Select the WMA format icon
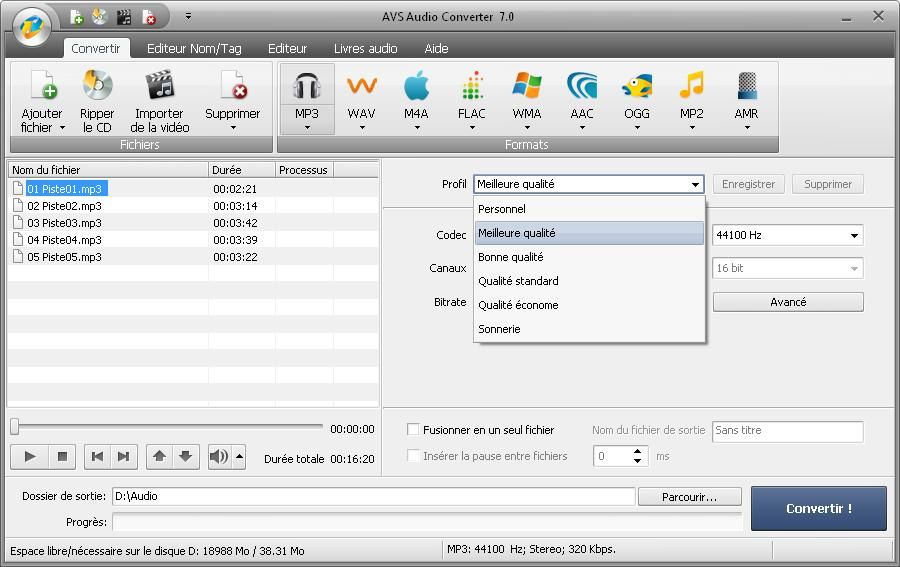Screen dimensions: 900x567 (x=527, y=86)
